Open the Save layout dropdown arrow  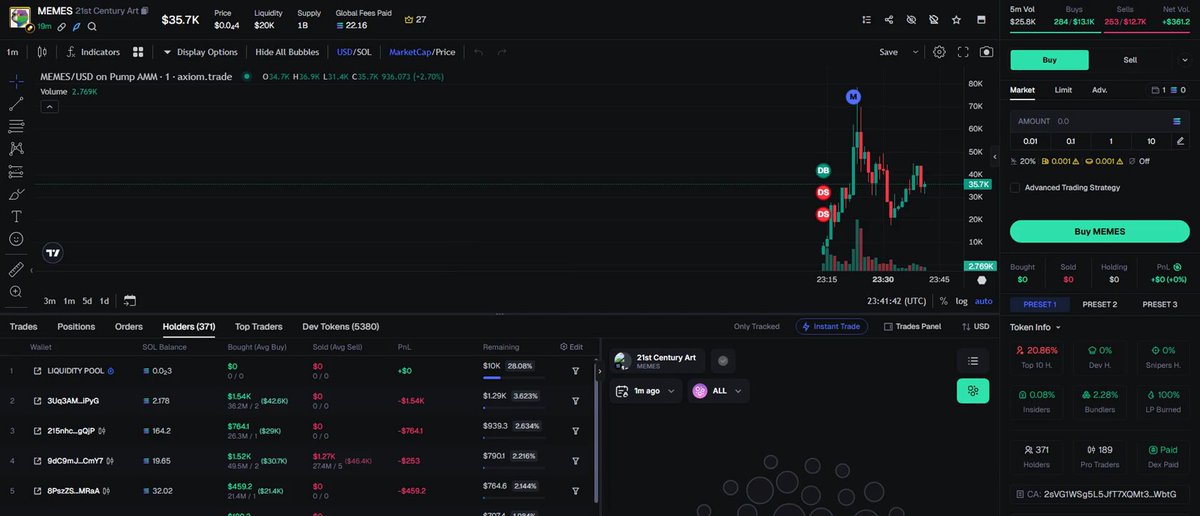tap(915, 52)
